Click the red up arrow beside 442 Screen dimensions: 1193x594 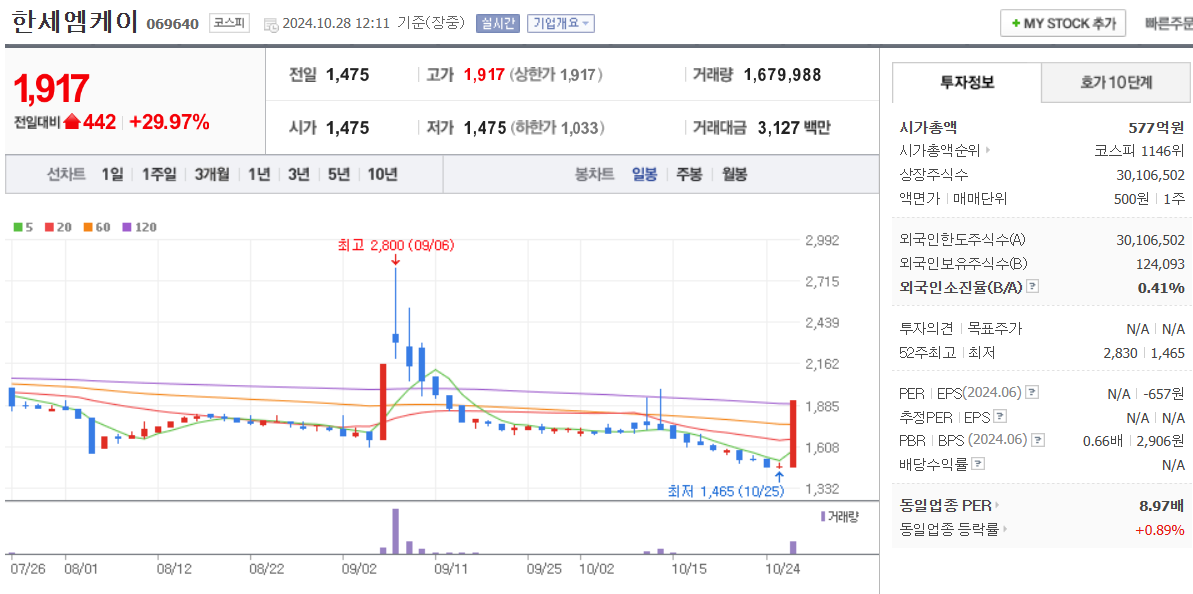72,122
